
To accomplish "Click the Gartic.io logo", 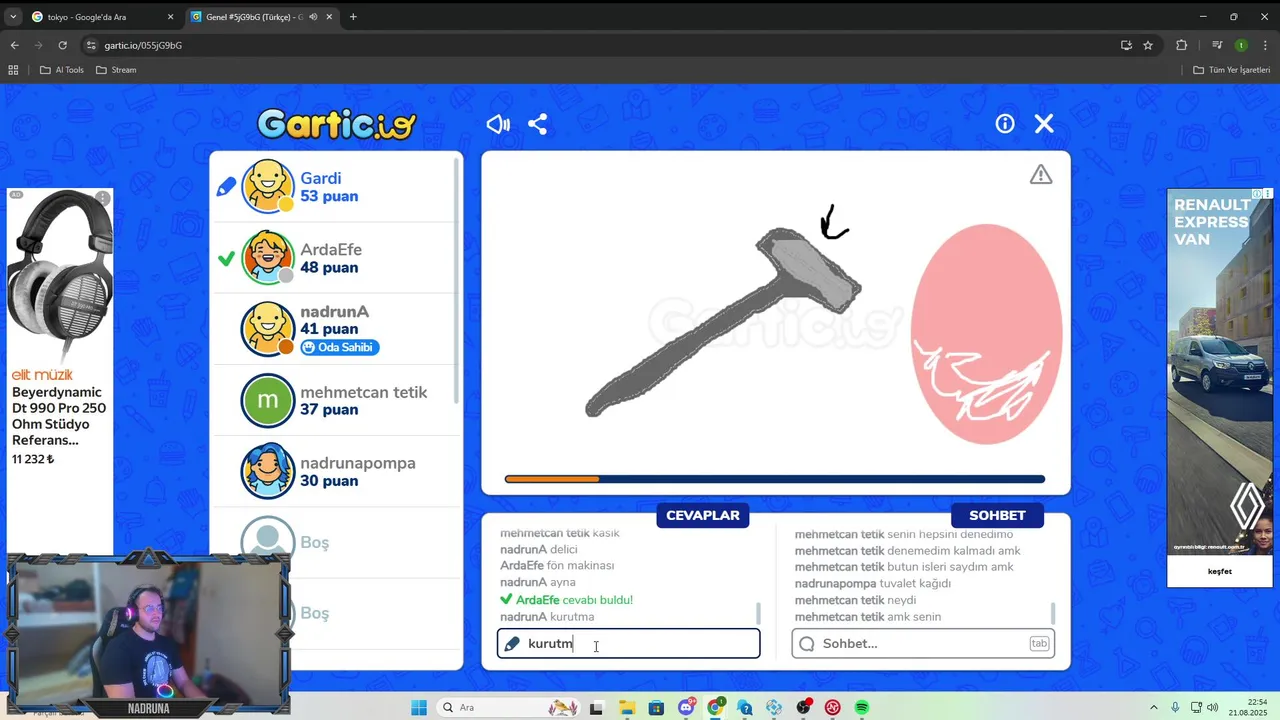I will 336,124.
